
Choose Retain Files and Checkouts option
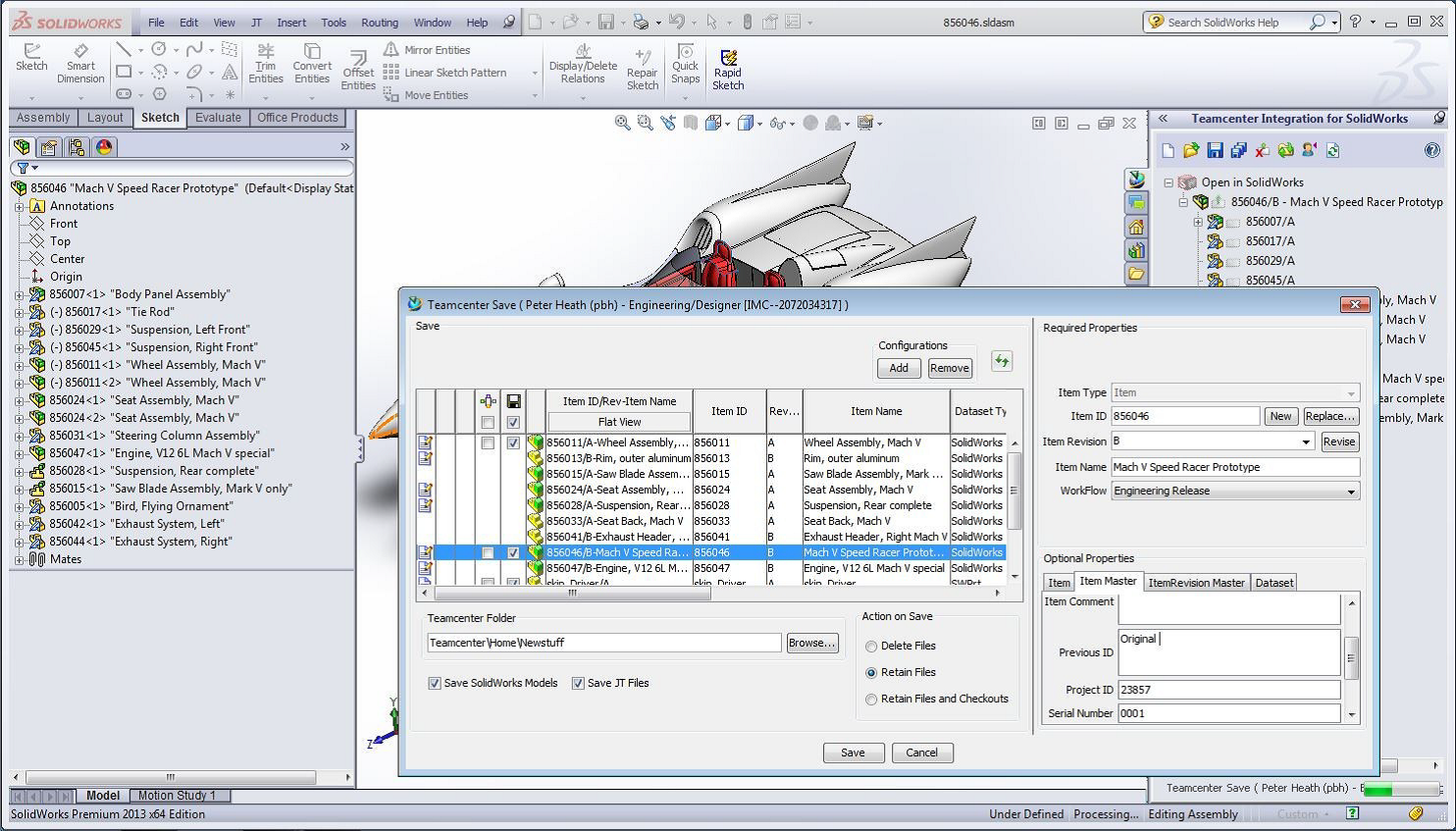pyautogui.click(x=870, y=699)
